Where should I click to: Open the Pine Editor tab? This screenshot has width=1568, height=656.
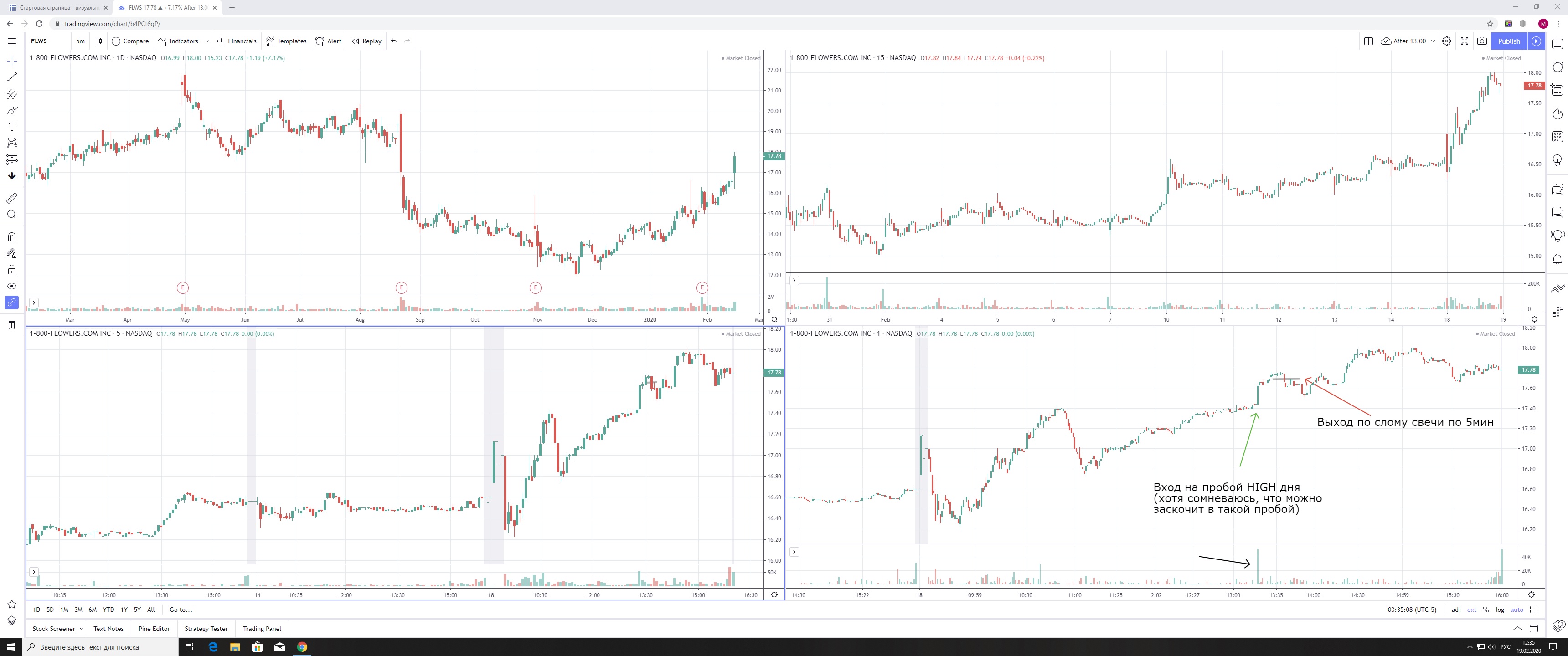coord(154,629)
